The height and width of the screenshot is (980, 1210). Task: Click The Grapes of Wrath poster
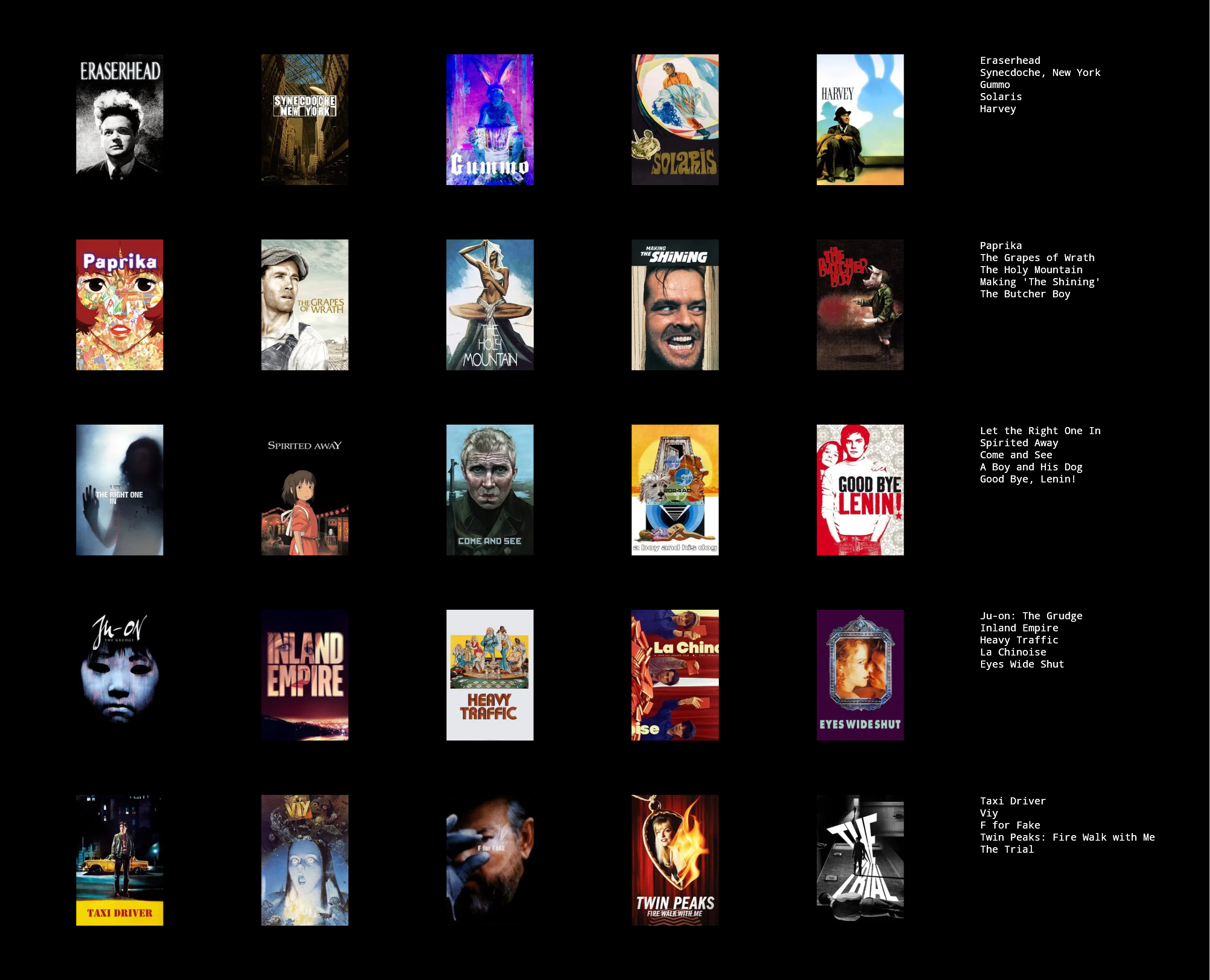coord(305,305)
